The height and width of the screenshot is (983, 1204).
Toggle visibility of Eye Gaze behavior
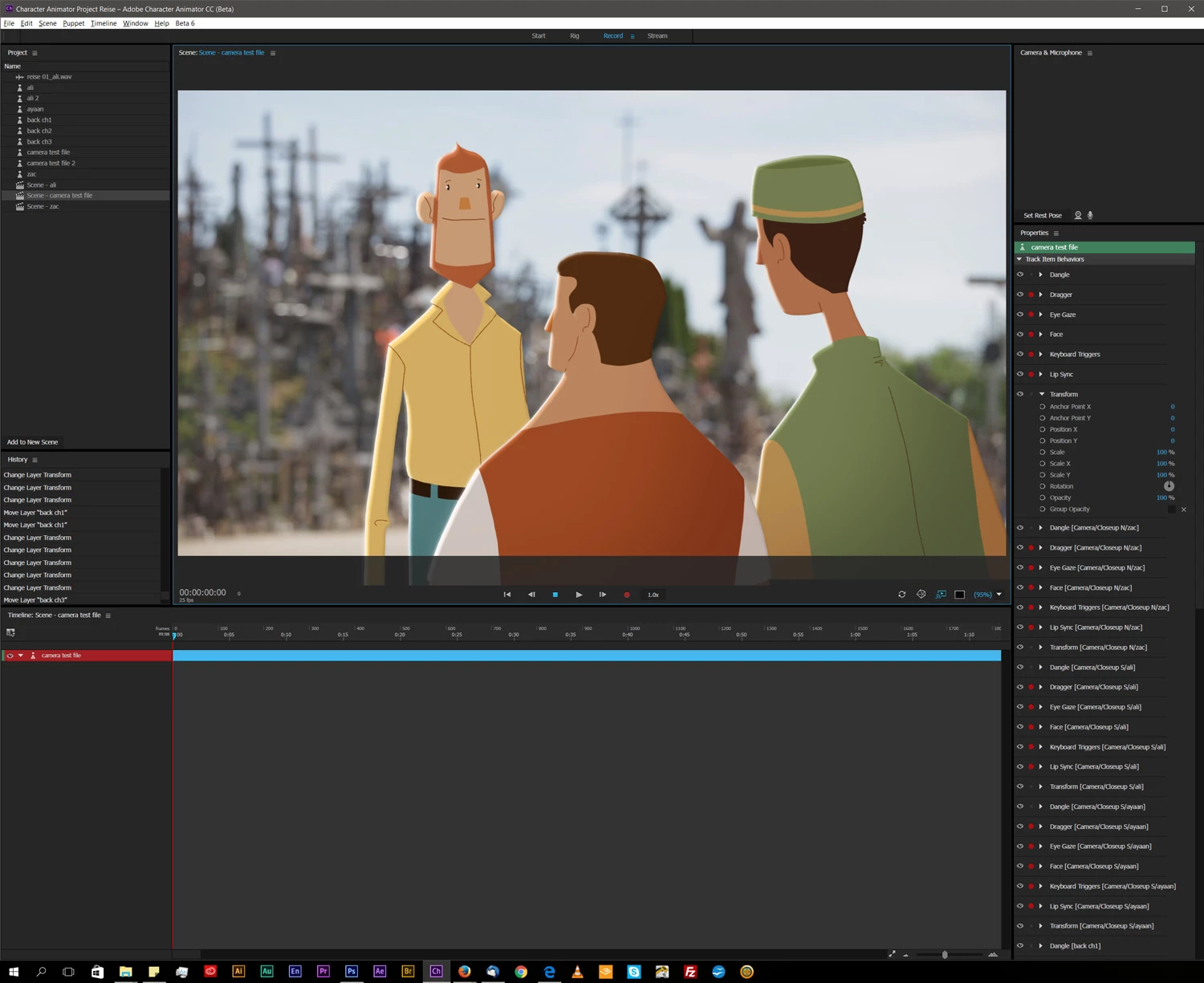(1020, 315)
